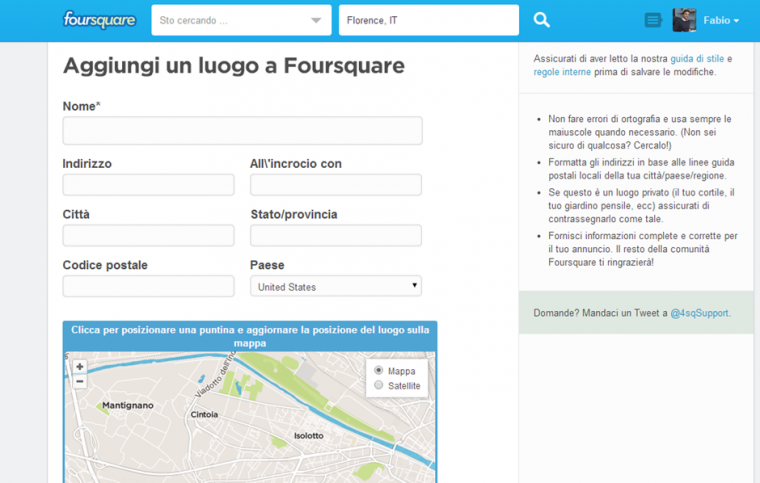The image size is (760, 483).
Task: Open the @4sqSupport Twitter link
Action: [699, 313]
